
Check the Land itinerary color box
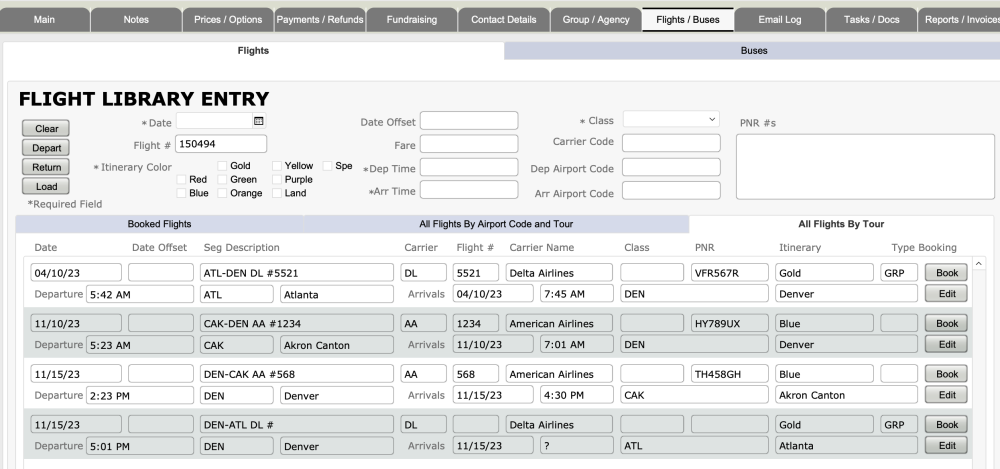(277, 193)
